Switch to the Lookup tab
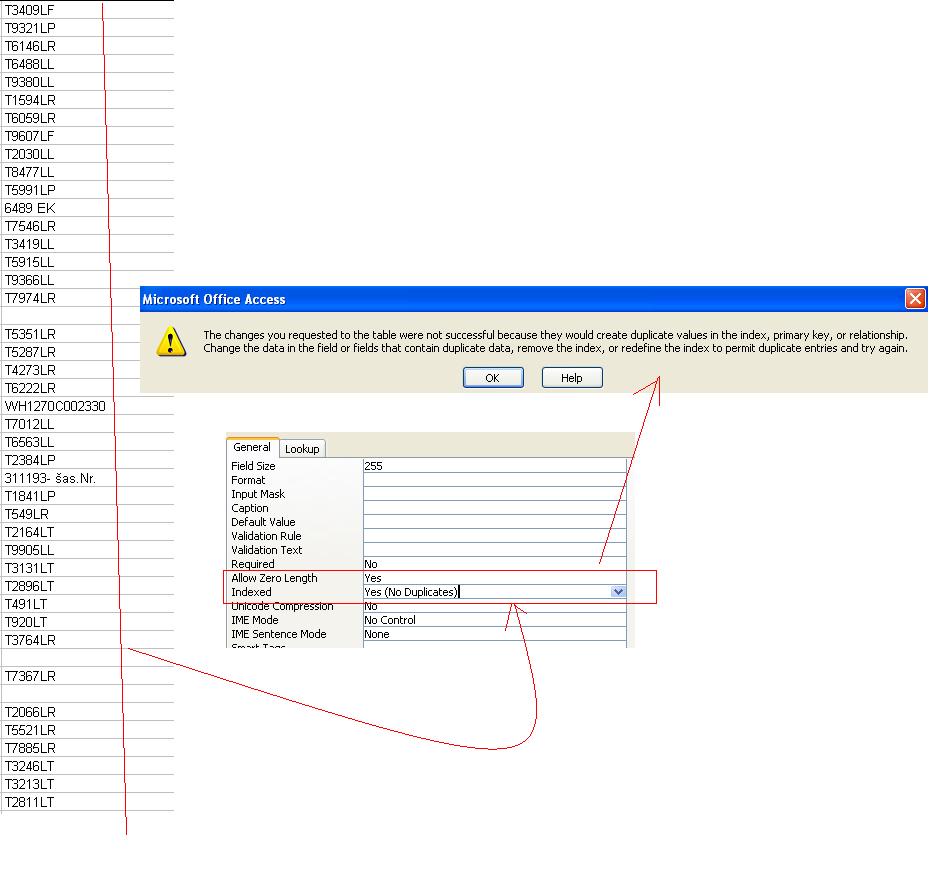This screenshot has height=874, width=935. point(302,449)
